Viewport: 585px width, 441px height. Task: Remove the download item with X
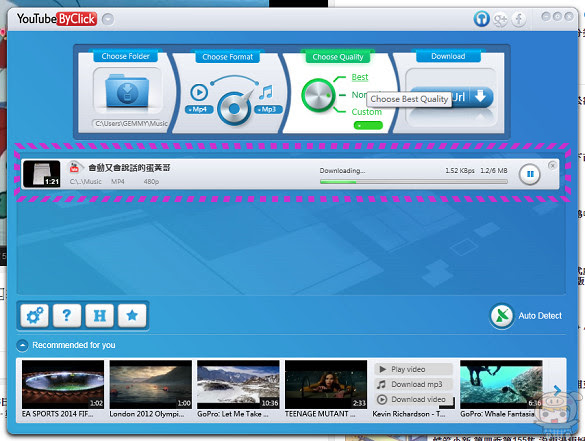pos(553,165)
